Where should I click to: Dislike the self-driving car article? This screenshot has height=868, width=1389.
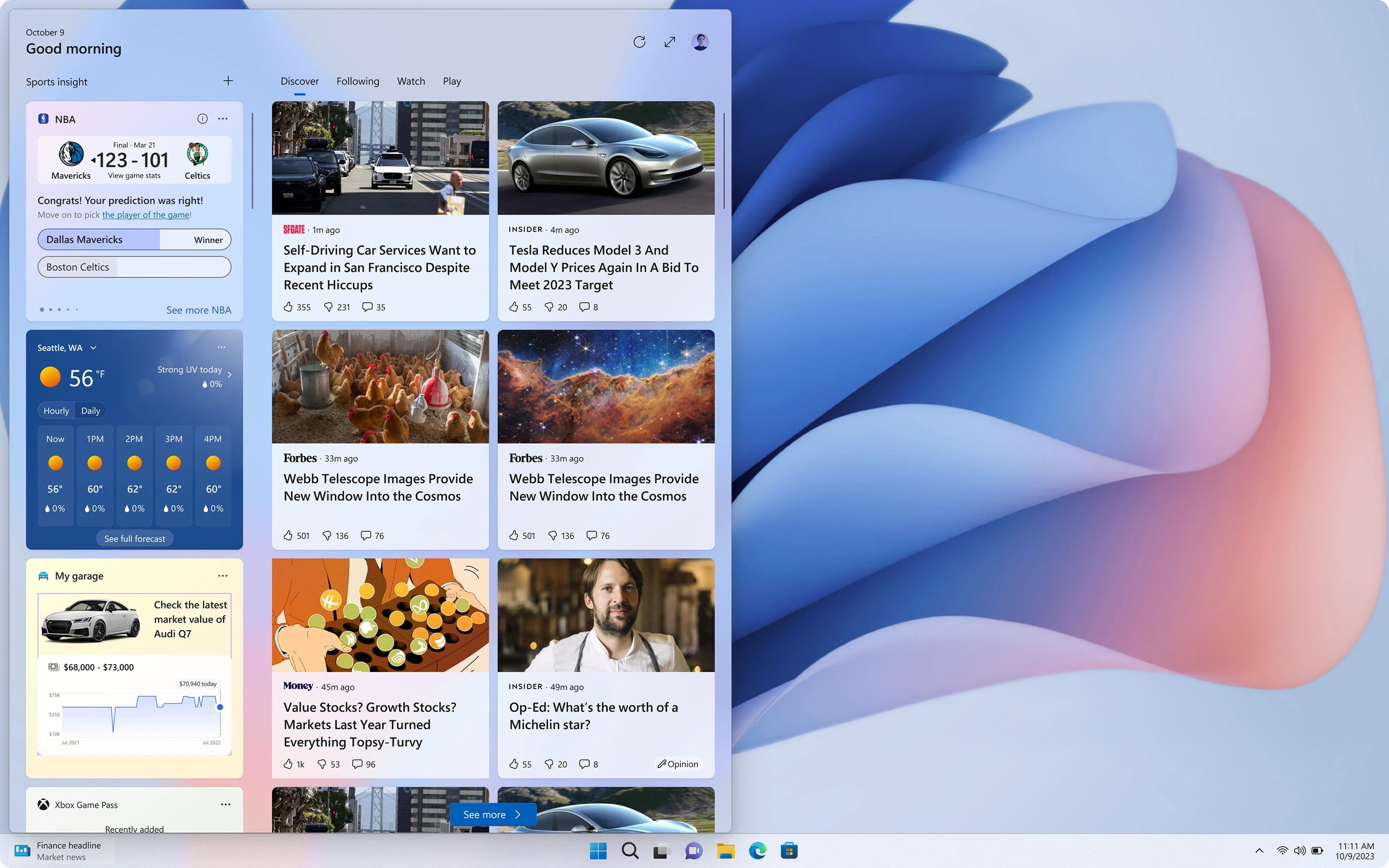(328, 307)
